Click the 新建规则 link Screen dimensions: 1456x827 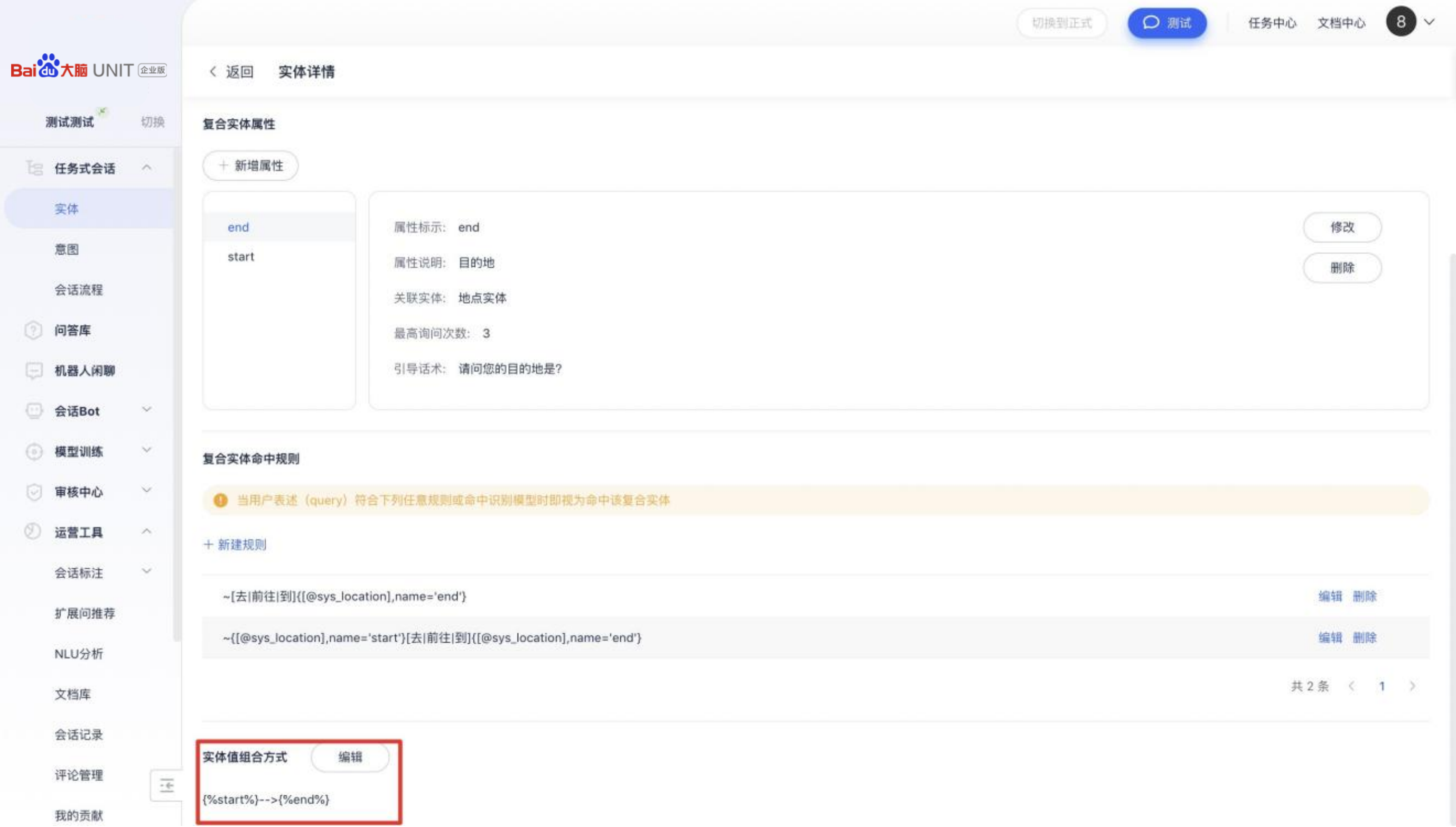235,544
